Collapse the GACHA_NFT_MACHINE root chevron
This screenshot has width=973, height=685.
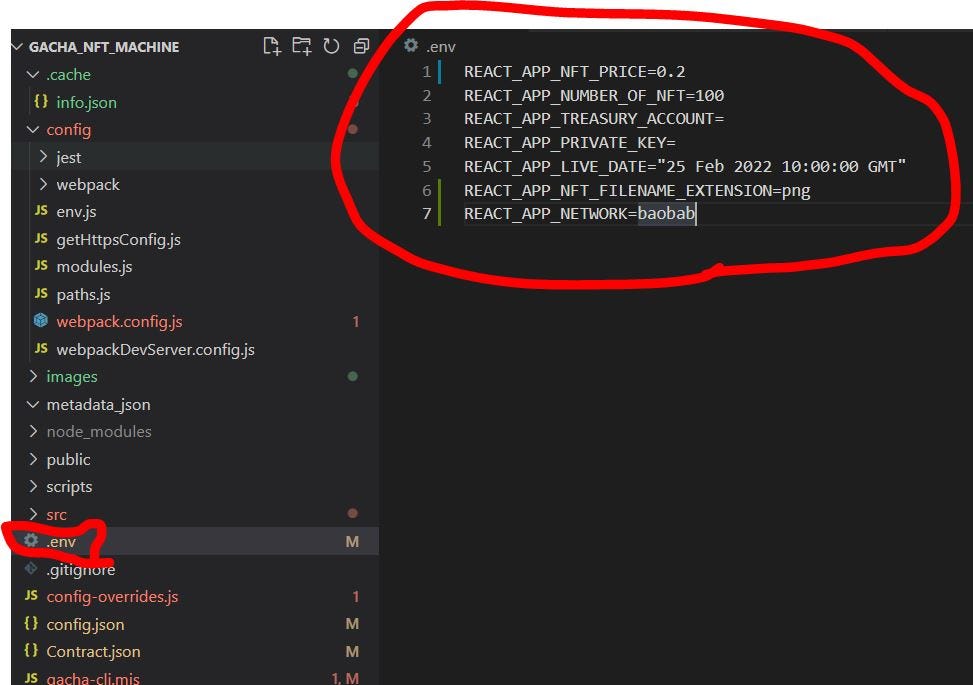(x=17, y=47)
